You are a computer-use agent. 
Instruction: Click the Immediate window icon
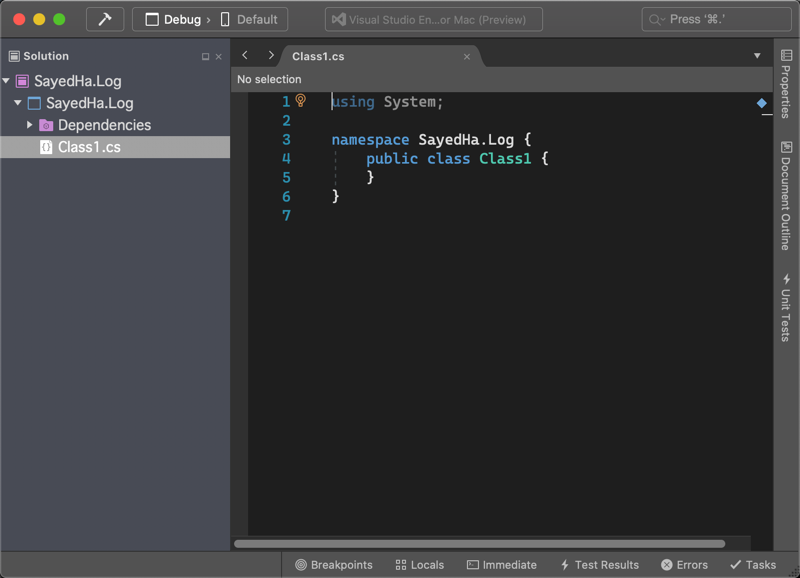(473, 565)
